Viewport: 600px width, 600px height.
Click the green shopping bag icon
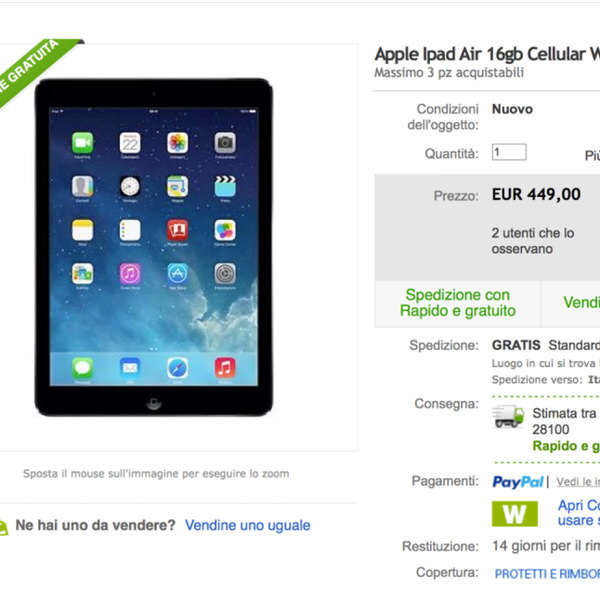(3, 528)
